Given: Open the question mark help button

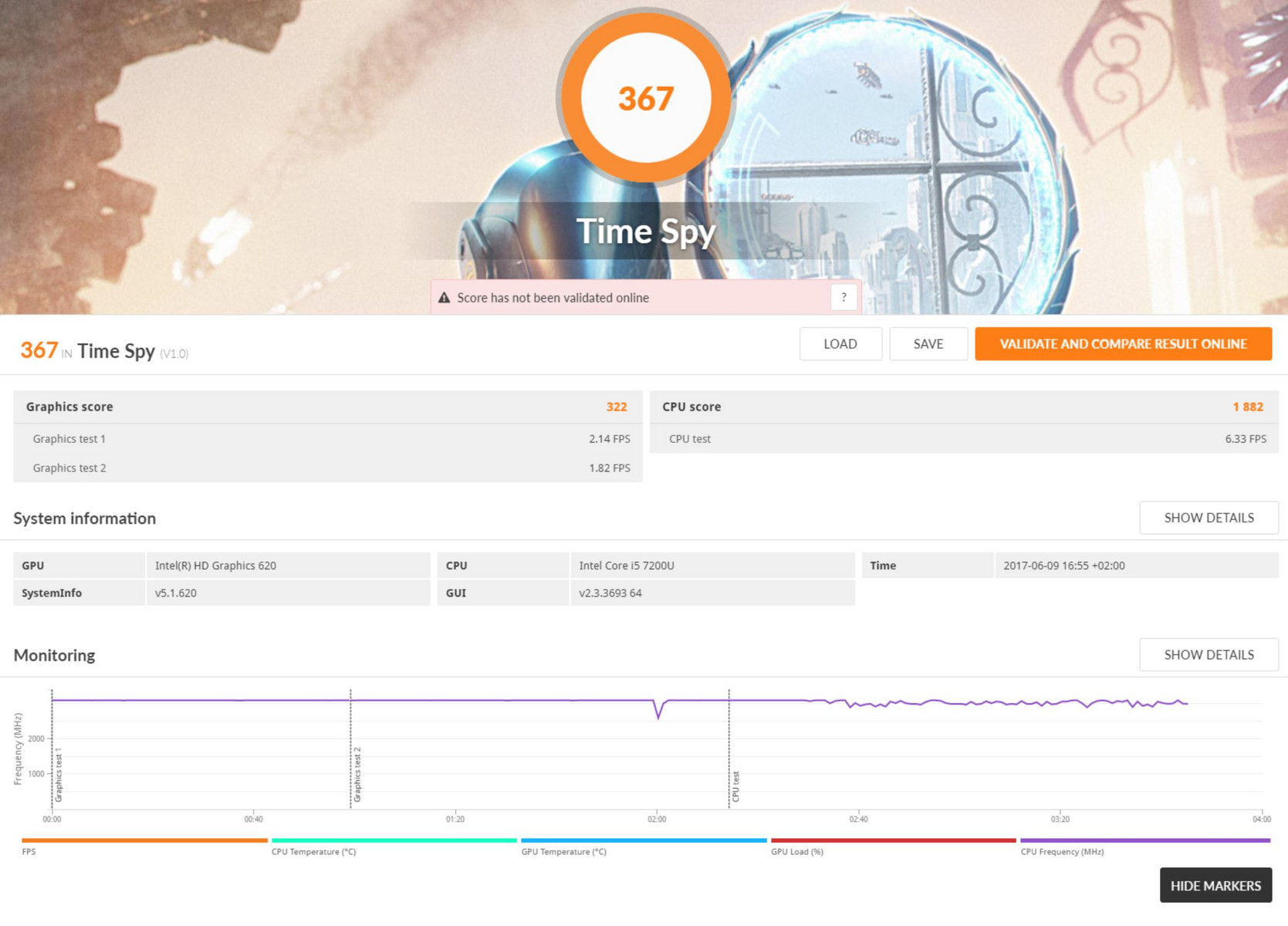Looking at the screenshot, I should pyautogui.click(x=843, y=297).
